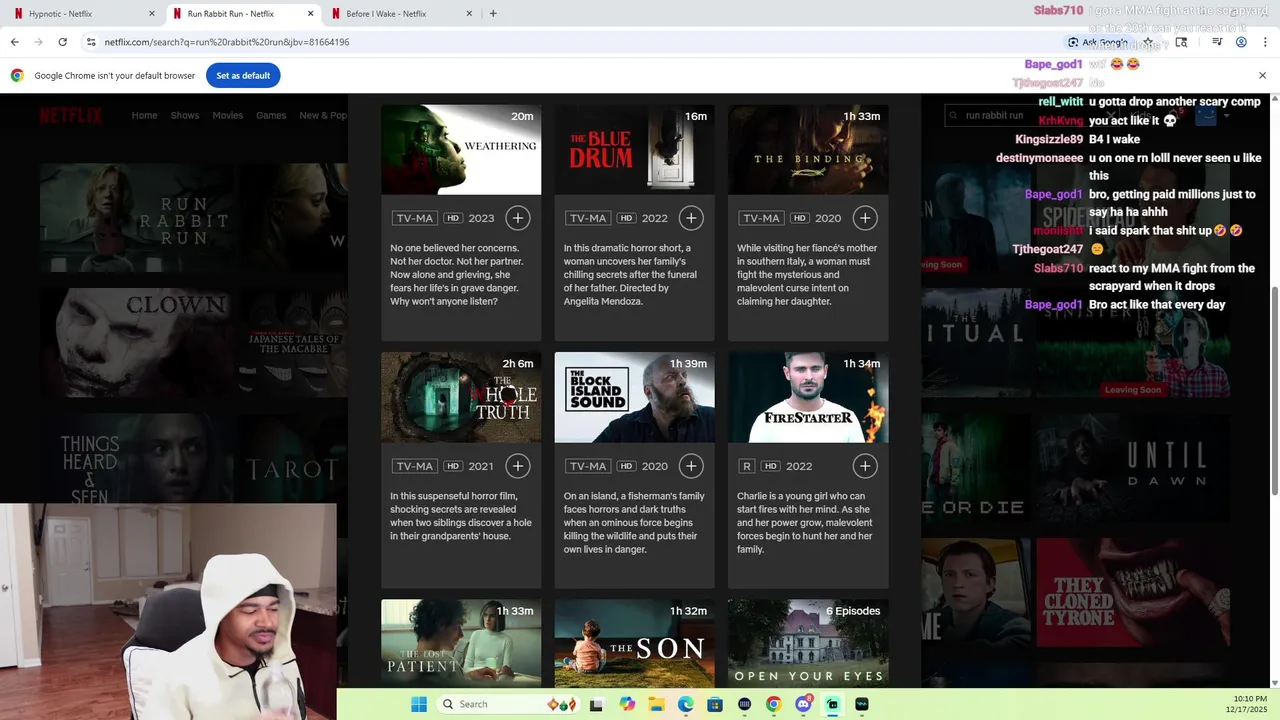The width and height of the screenshot is (1280, 720).
Task: Add The Binding to My List
Action: [x=865, y=218]
